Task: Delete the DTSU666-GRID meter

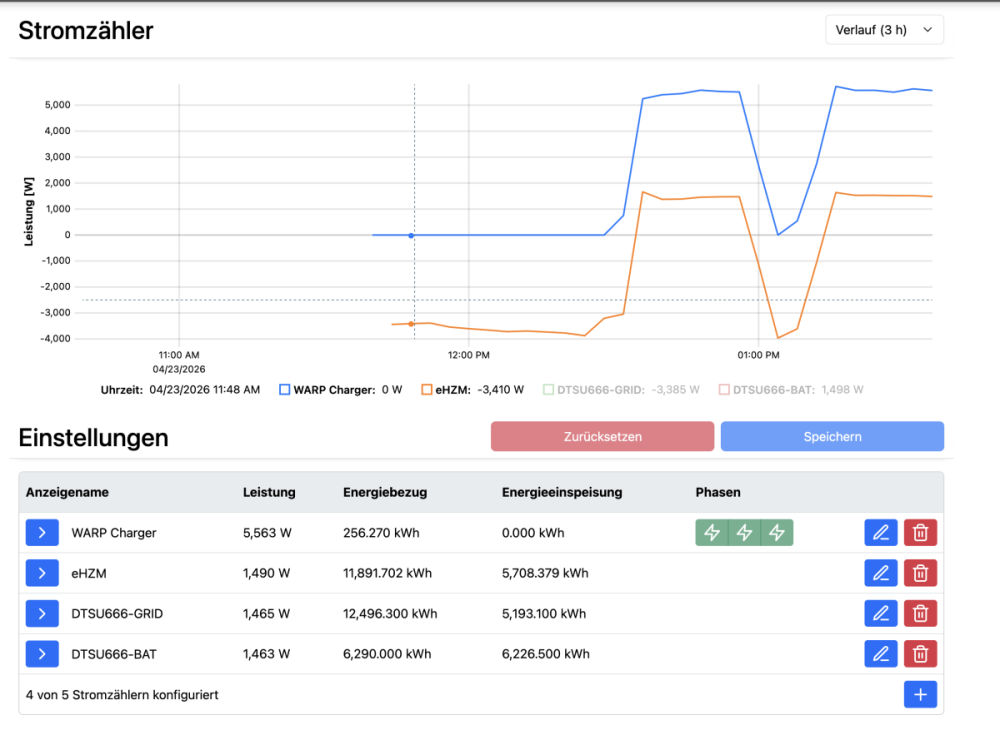Action: point(920,613)
